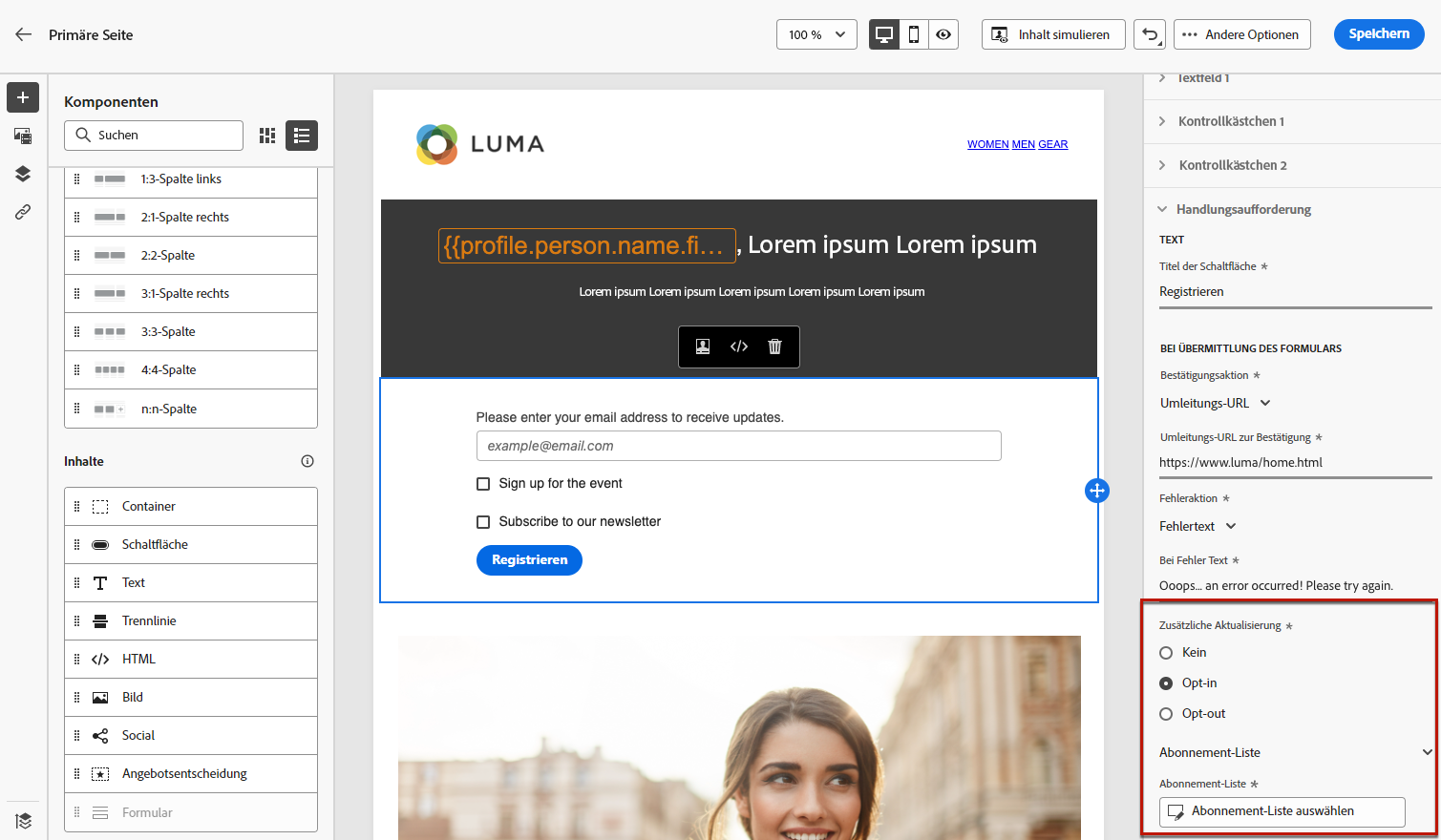
Task: Select the Schaltfläche content component
Action: click(x=191, y=545)
